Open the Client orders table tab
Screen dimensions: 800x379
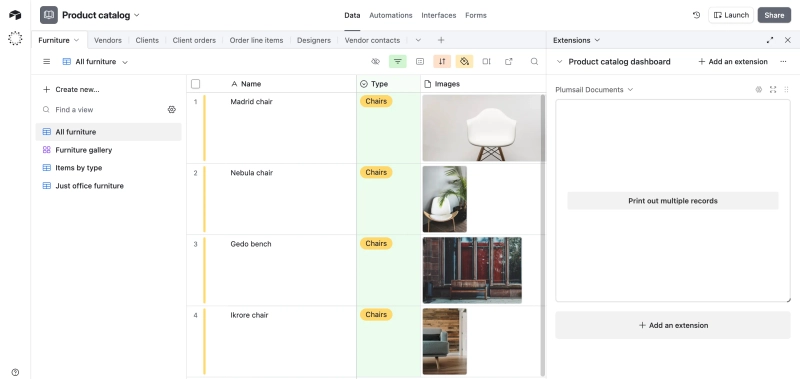coord(194,40)
